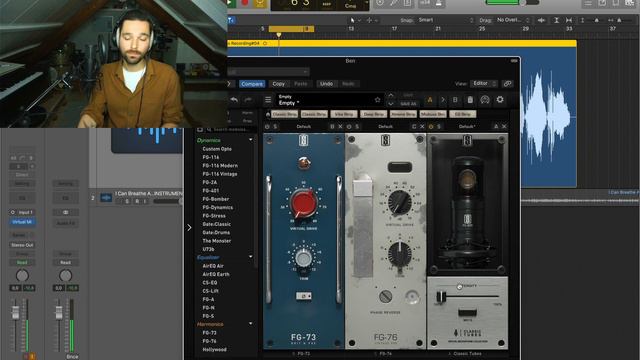Select the first Classic Strip preset tab
The height and width of the screenshot is (360, 640).
(x=284, y=114)
